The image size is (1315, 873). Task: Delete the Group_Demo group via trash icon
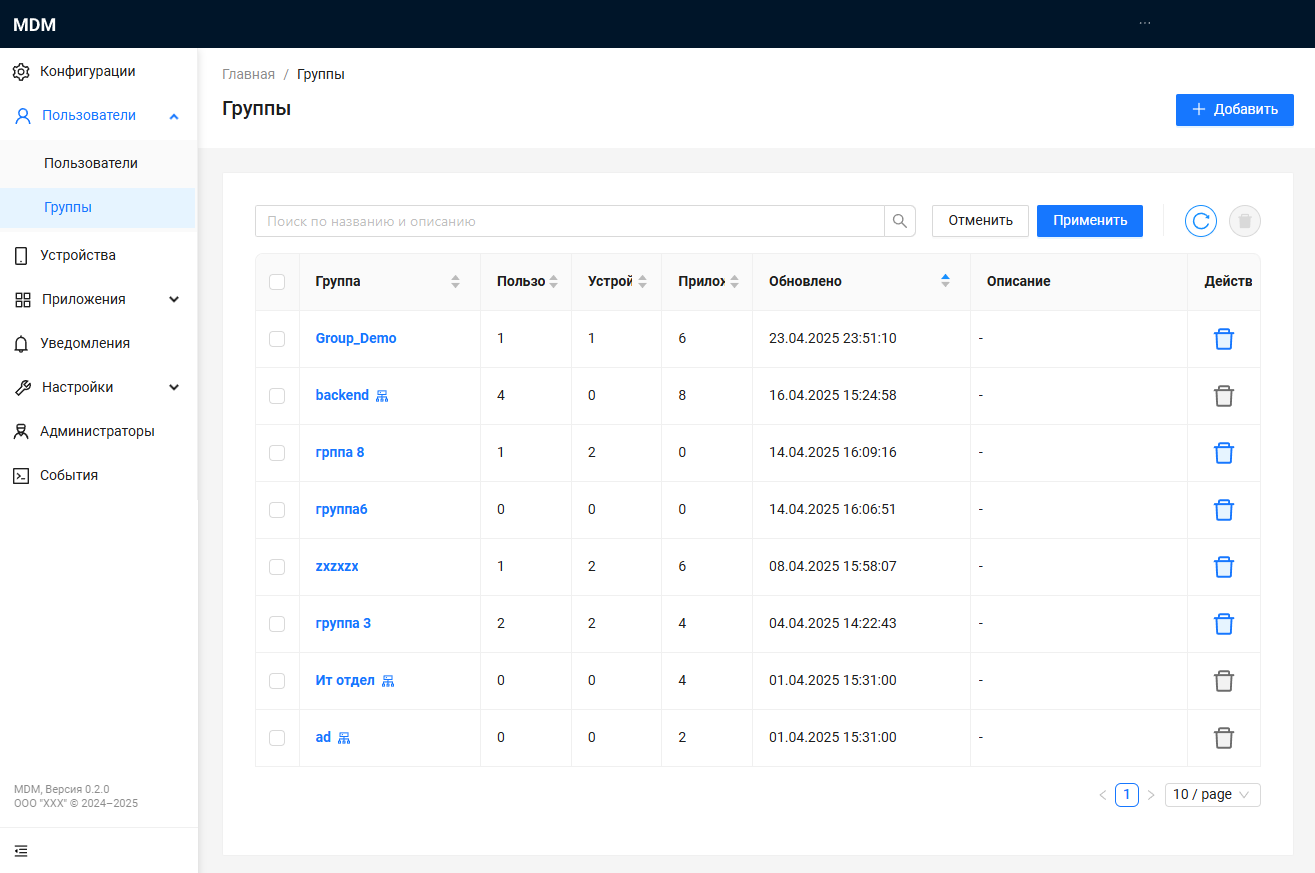click(1223, 339)
